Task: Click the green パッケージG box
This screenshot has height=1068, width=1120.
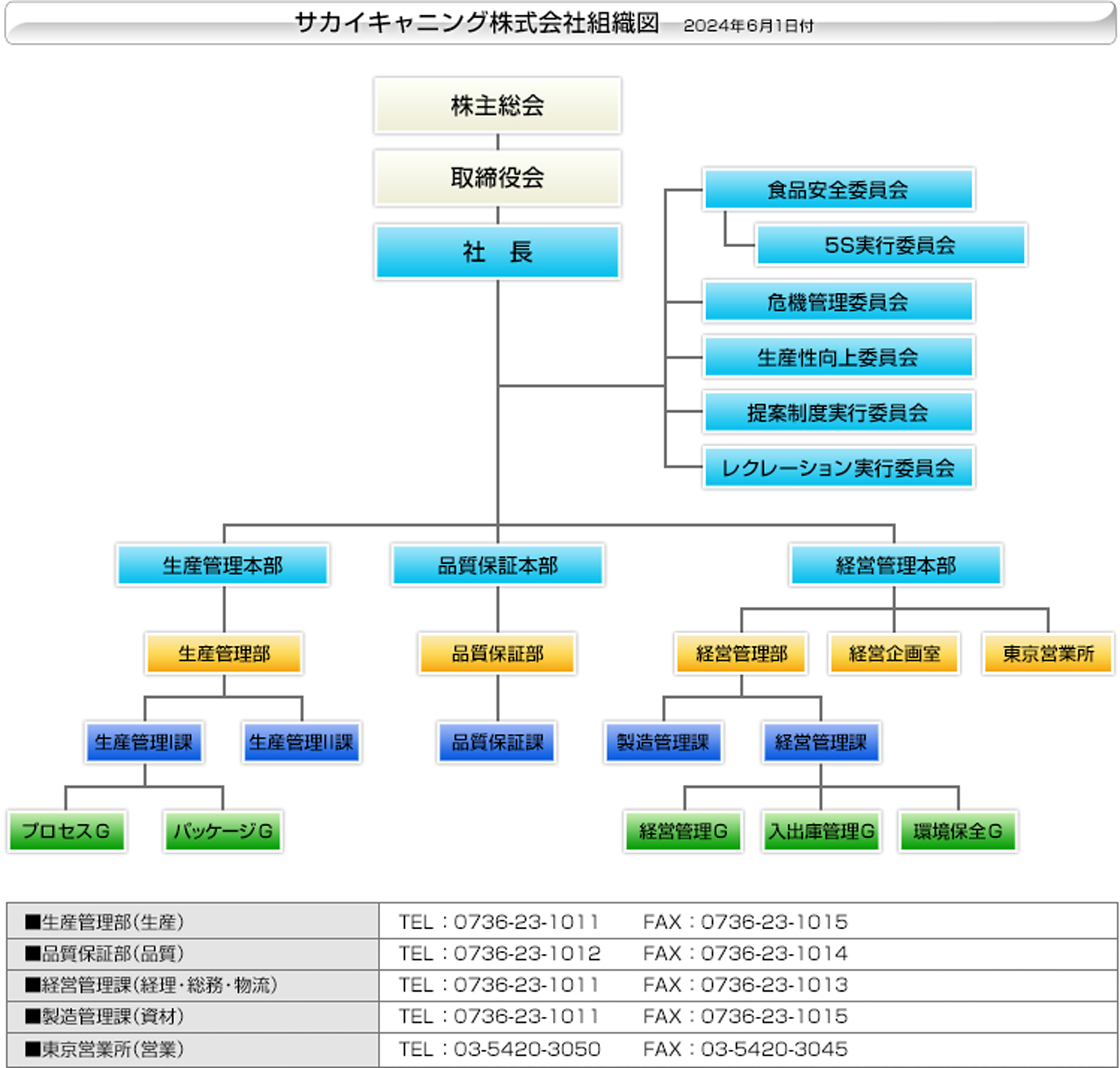Action: (x=223, y=831)
